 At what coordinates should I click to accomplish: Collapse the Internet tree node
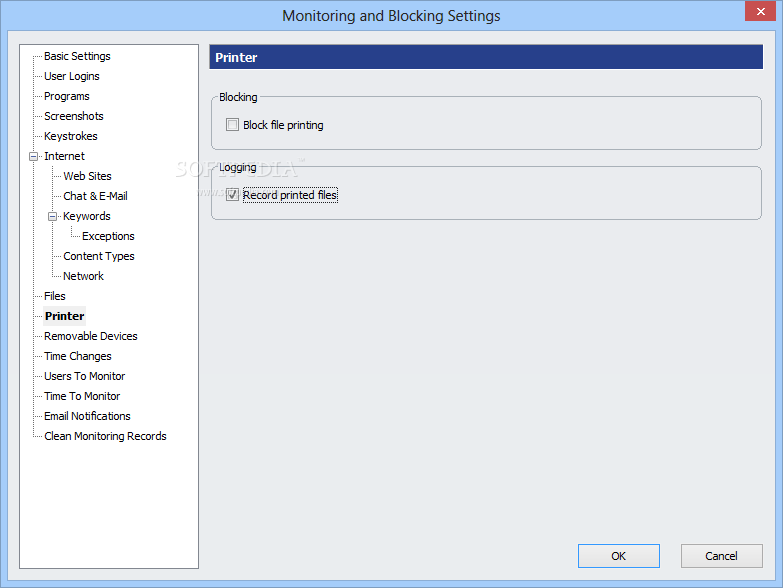pos(33,156)
